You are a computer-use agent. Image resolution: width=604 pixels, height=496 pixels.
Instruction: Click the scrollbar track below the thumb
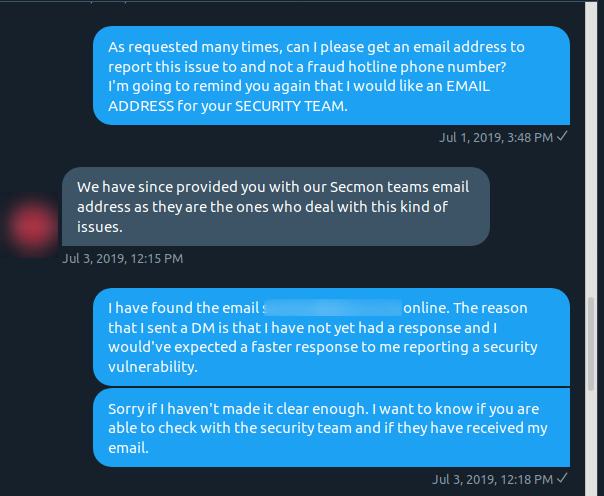(591, 443)
